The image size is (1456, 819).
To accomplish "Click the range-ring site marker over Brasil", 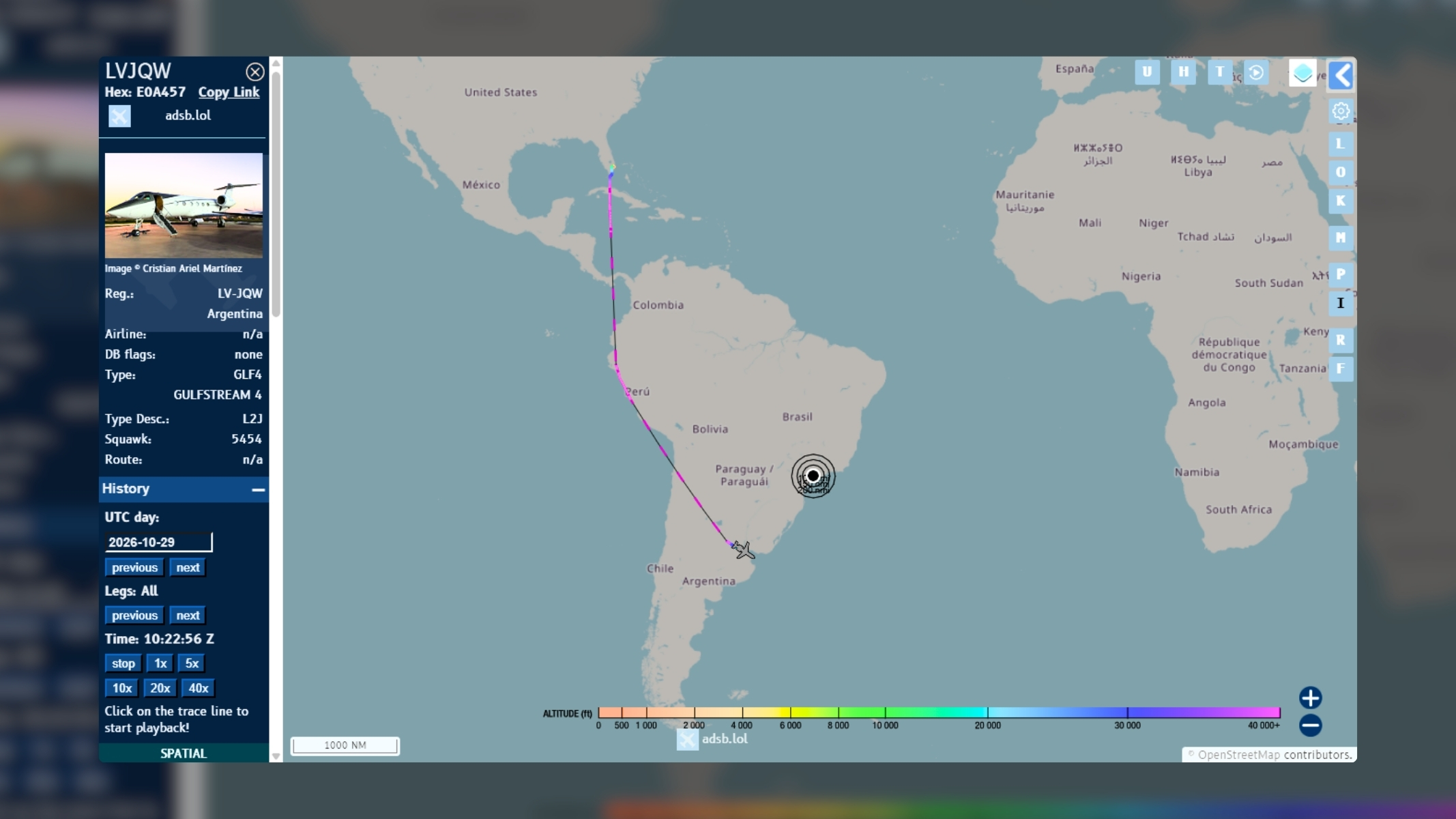I will tap(813, 476).
